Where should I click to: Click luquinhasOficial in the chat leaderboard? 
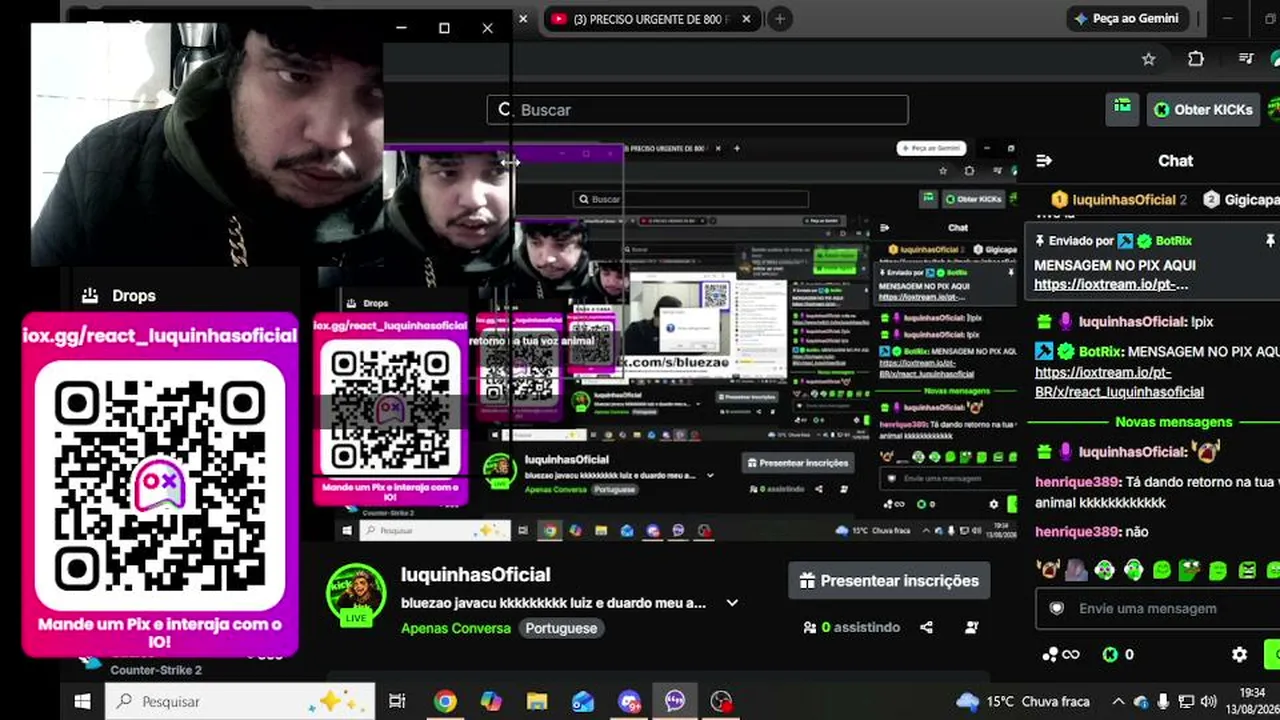[1124, 200]
